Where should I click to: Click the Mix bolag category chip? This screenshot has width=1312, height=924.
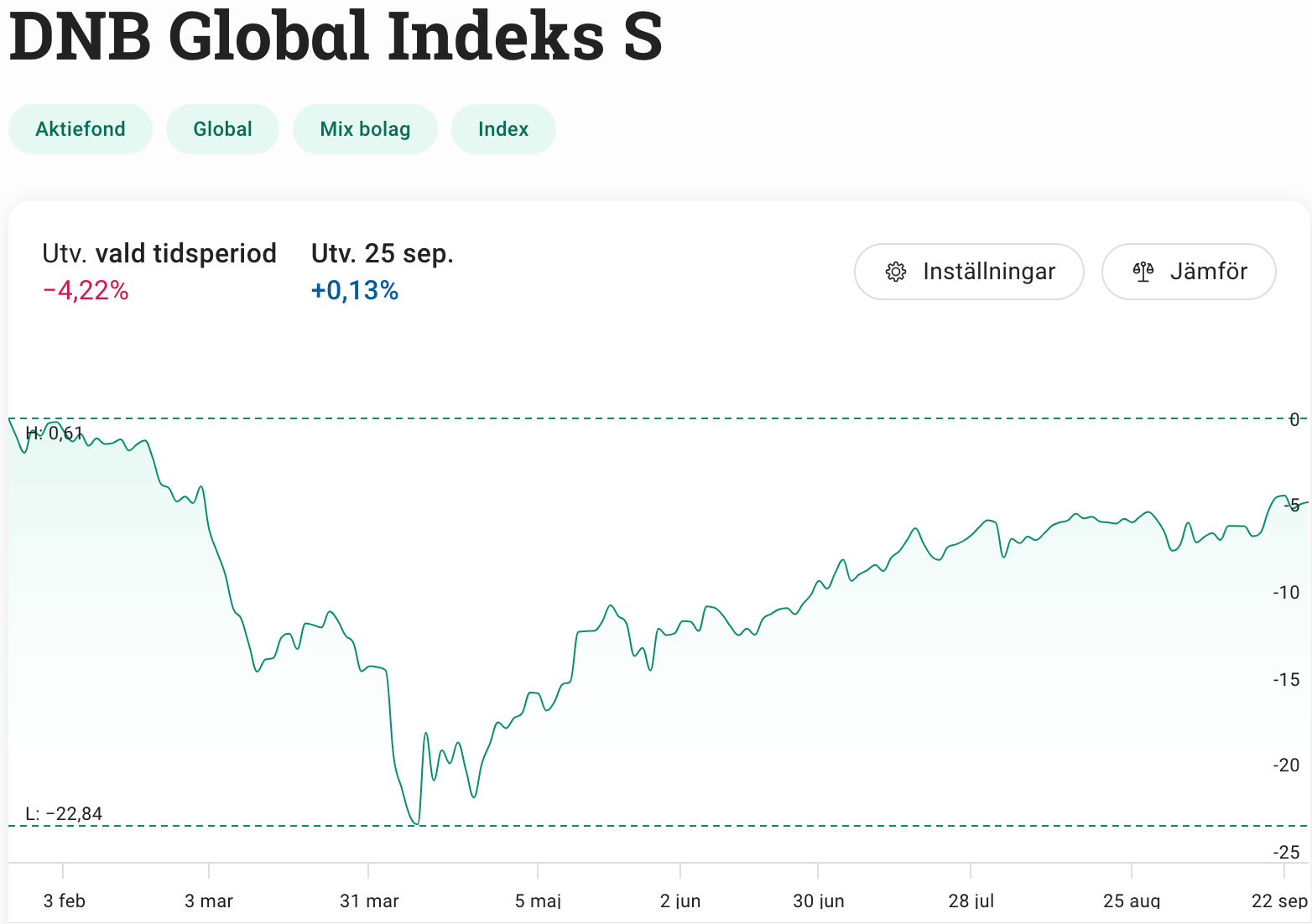pos(365,128)
